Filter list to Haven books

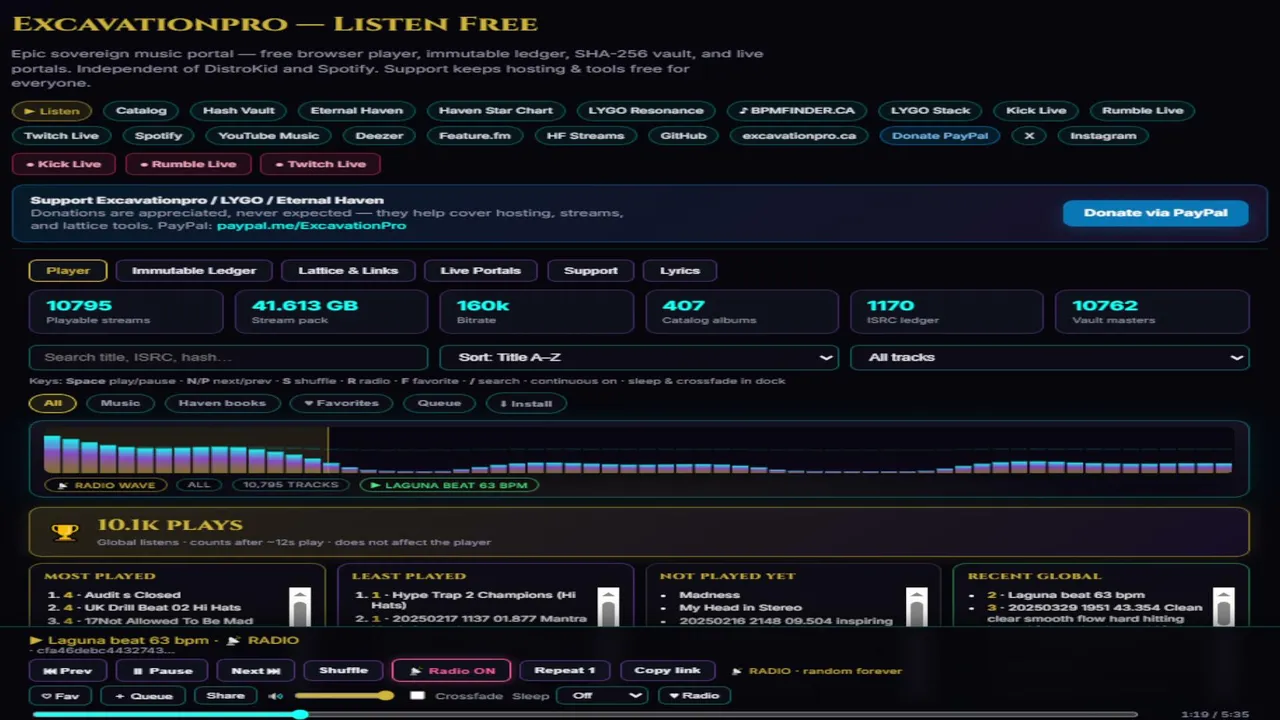[x=222, y=403]
